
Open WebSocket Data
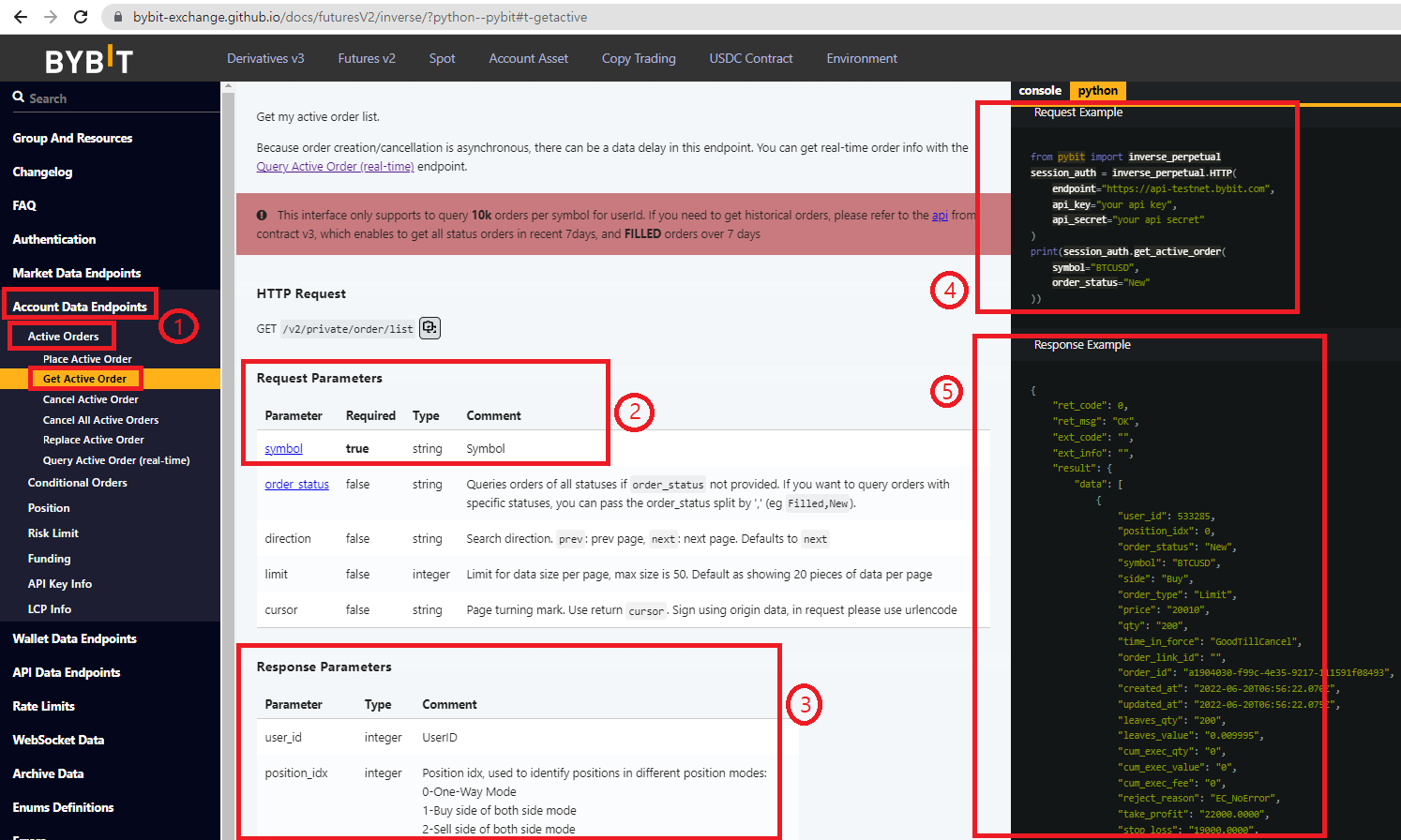(x=58, y=740)
